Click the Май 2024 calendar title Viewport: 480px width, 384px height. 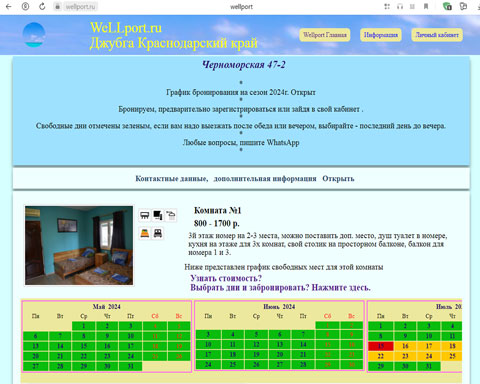point(107,306)
